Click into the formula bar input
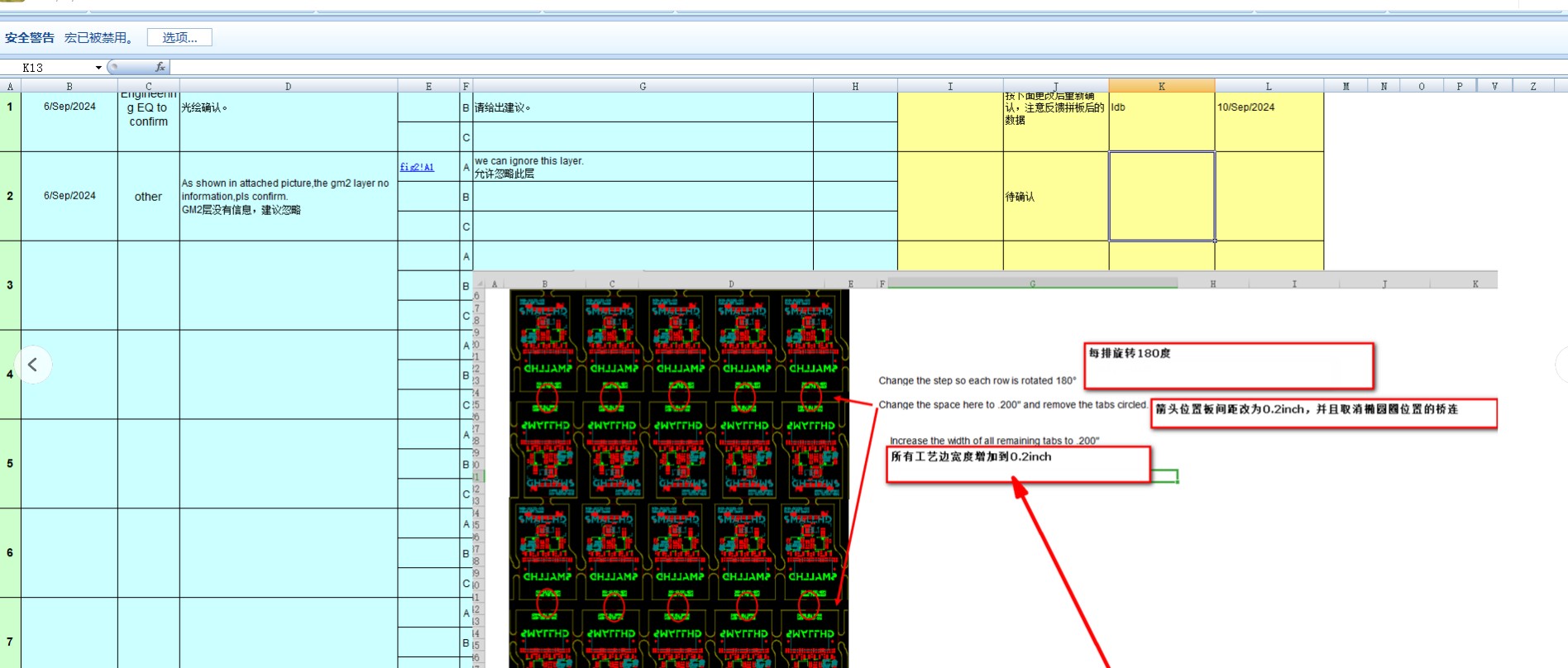The height and width of the screenshot is (668, 1568). coord(868,68)
